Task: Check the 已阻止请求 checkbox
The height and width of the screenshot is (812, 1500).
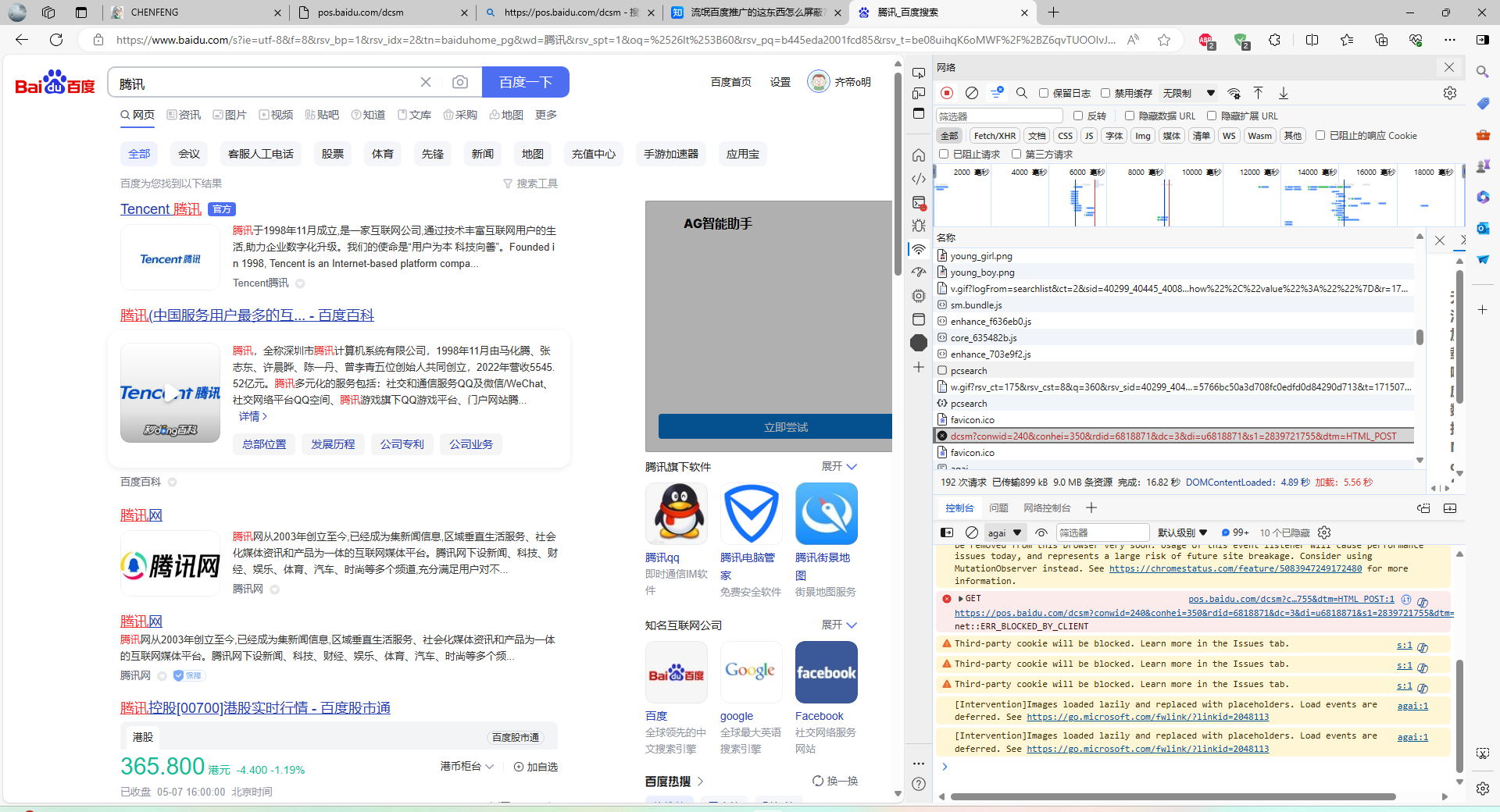Action: pos(944,154)
